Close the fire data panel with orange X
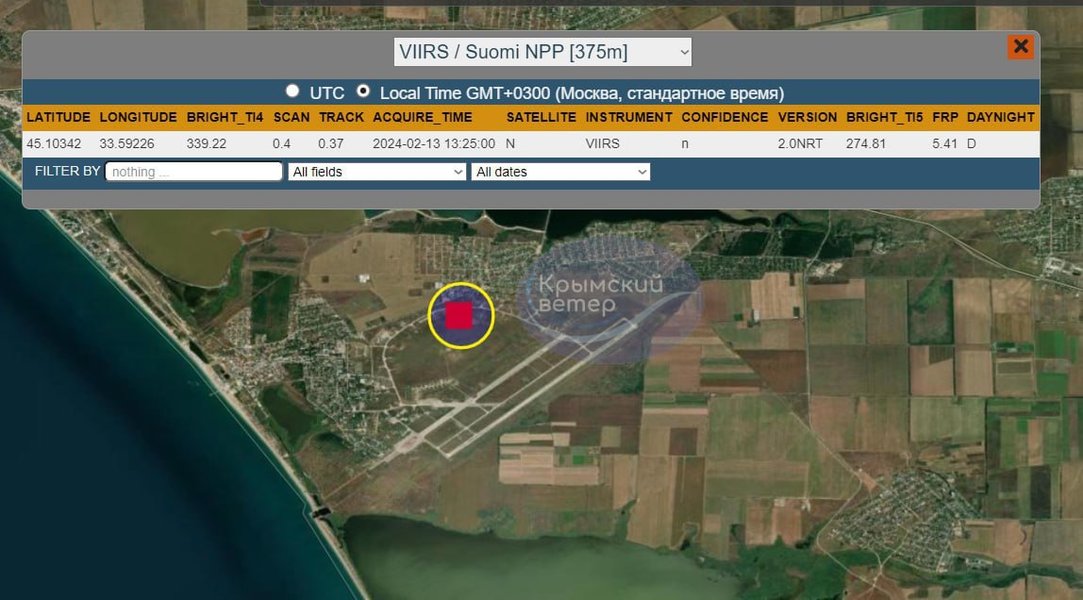 point(1020,46)
